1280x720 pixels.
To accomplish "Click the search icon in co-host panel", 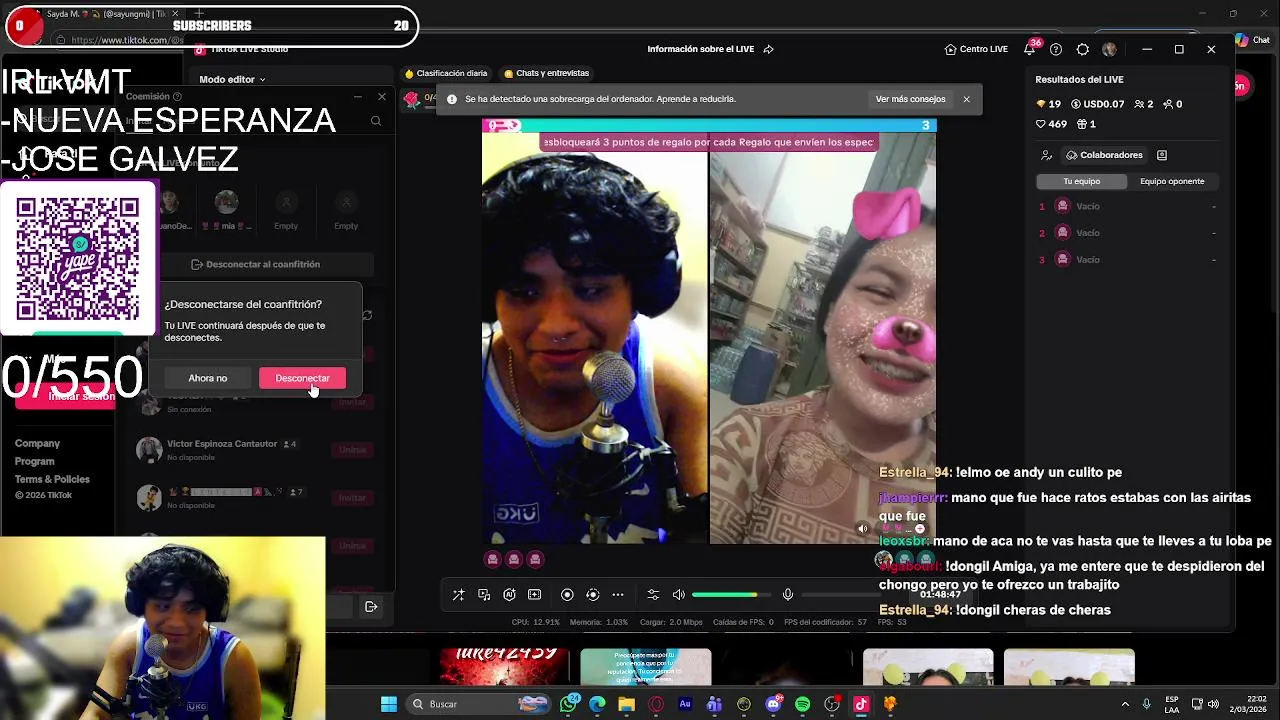I will 376,121.
